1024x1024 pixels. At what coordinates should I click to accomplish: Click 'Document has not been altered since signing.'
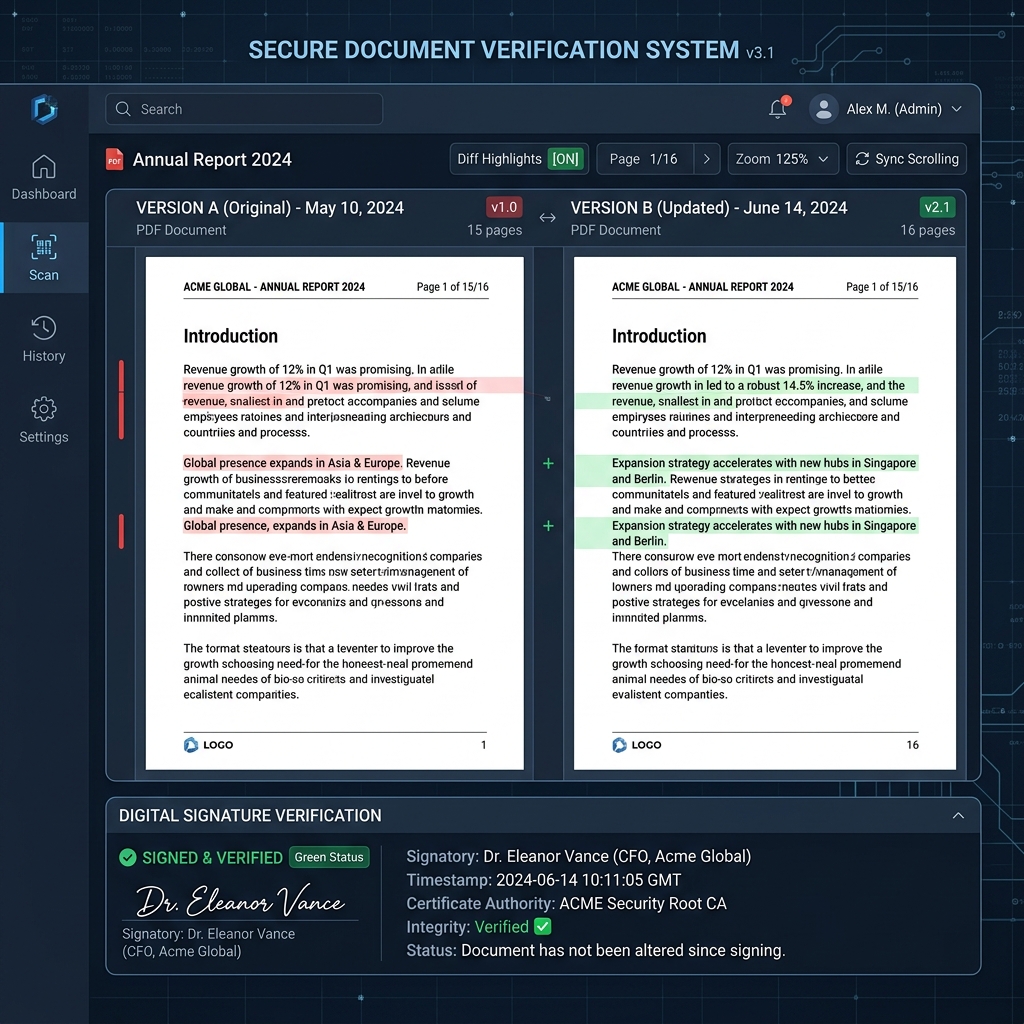coord(623,950)
